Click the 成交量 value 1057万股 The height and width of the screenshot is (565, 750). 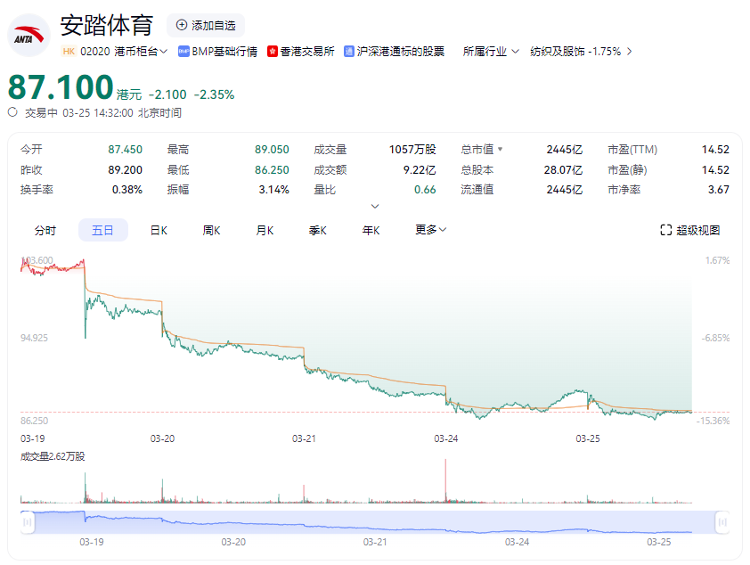click(x=412, y=149)
